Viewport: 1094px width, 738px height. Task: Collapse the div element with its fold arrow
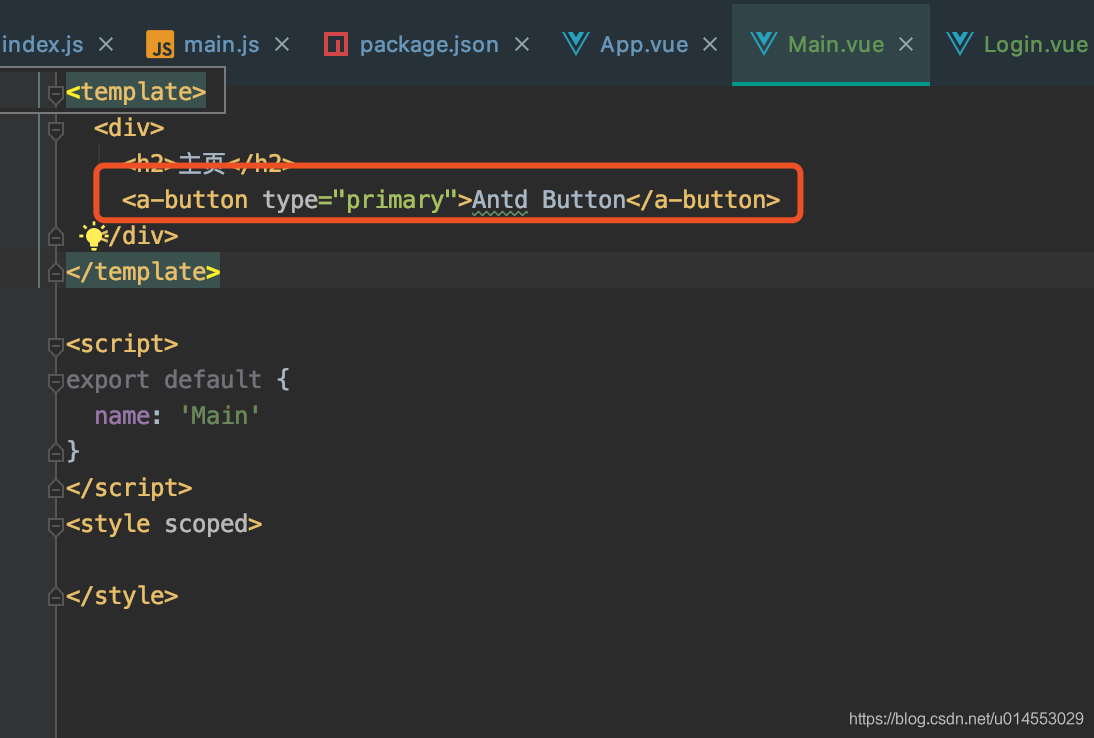click(55, 127)
